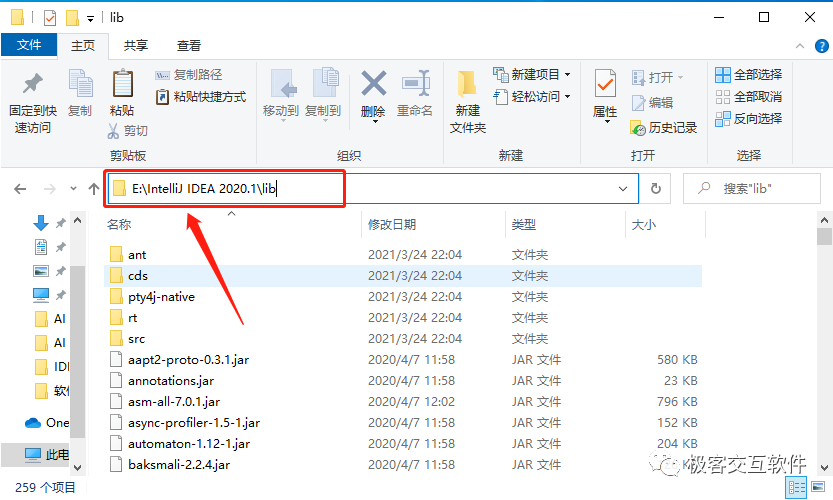Switch to the View tab
The width and height of the screenshot is (833, 500).
click(189, 46)
